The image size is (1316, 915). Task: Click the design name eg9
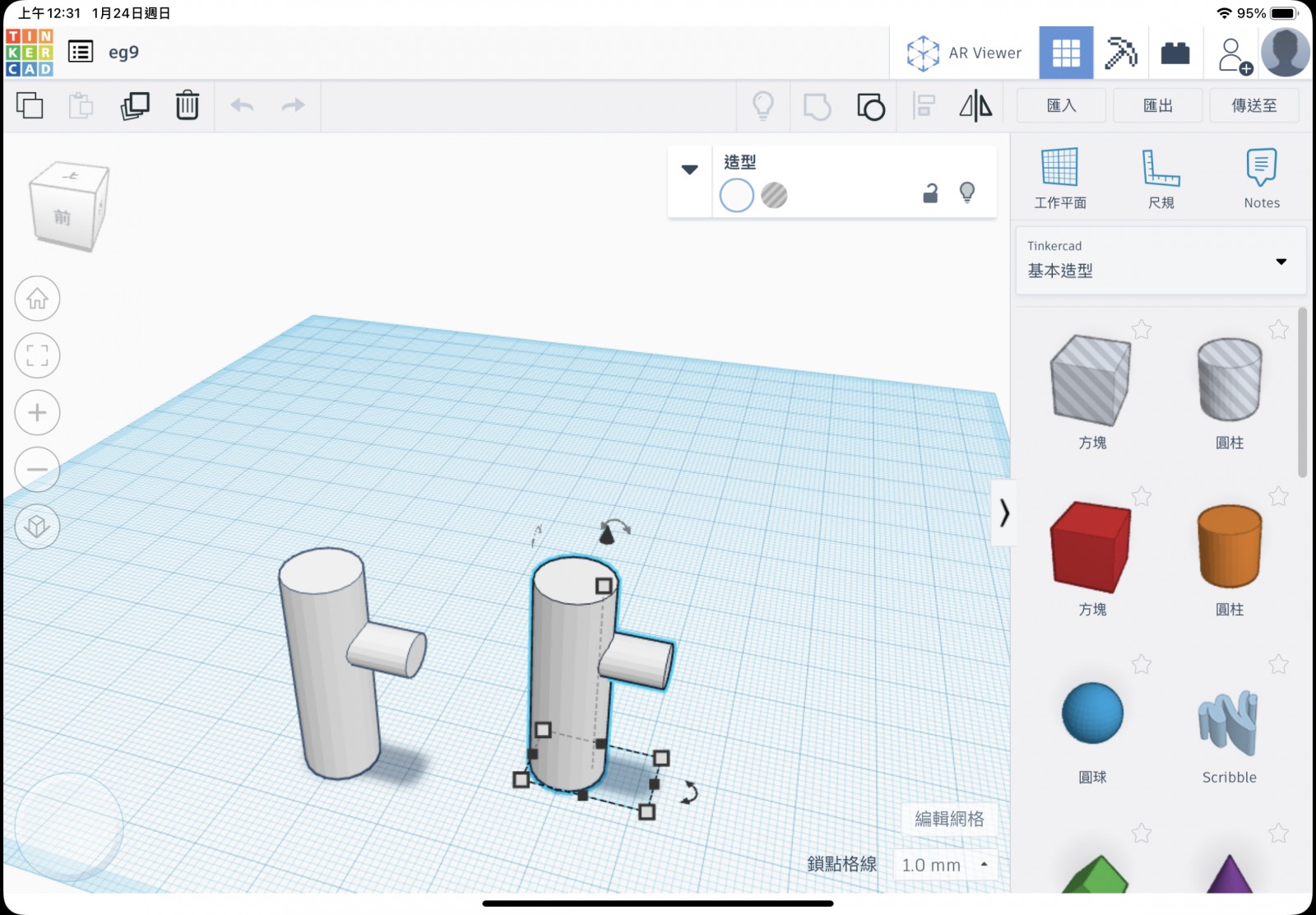[x=123, y=52]
